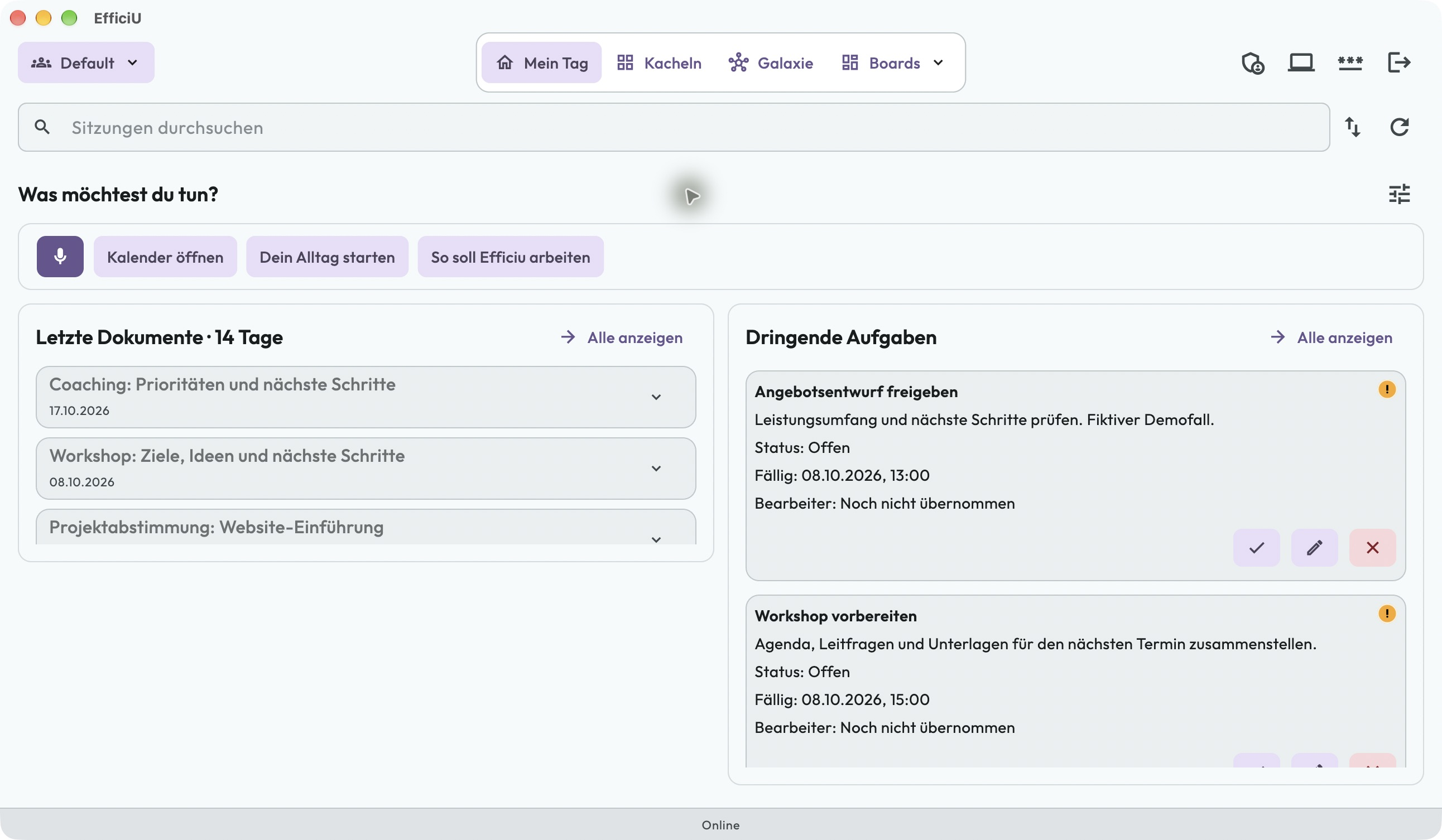Open the Workshop vorbereiten task card title
Image resolution: width=1442 pixels, height=840 pixels.
[835, 616]
